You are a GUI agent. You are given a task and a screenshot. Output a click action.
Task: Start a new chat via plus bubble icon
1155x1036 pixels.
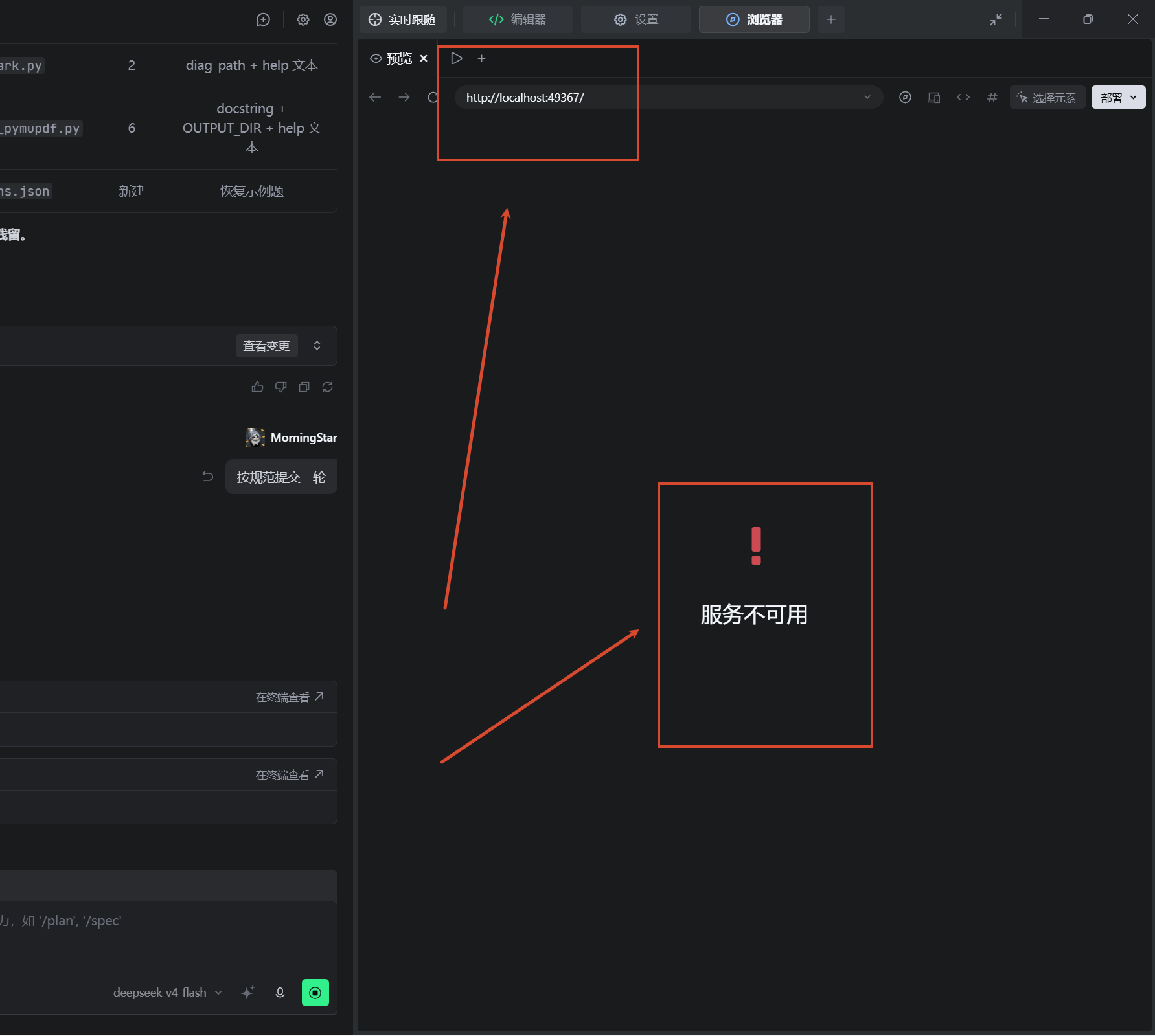pos(263,19)
